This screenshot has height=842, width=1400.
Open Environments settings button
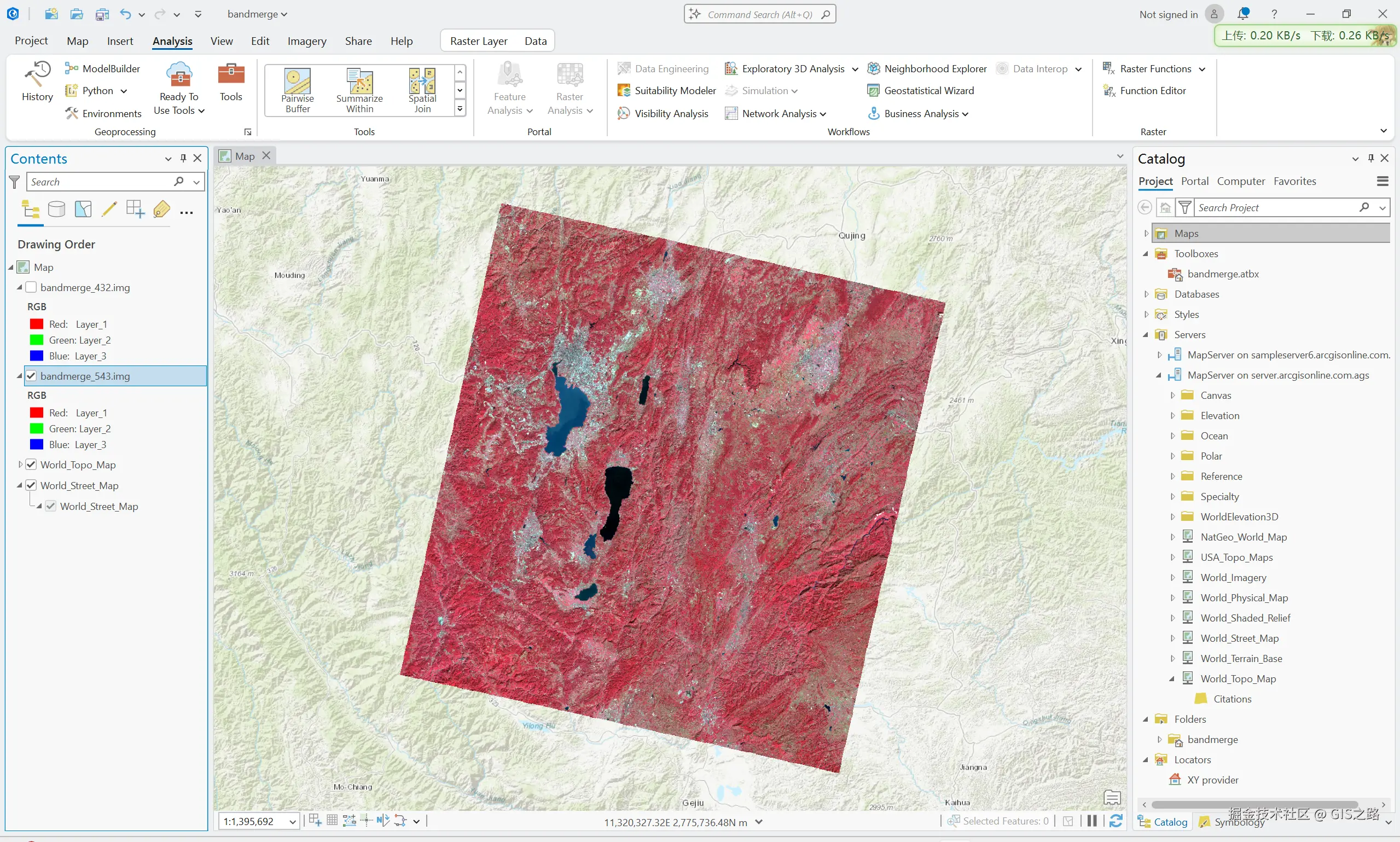tap(103, 113)
